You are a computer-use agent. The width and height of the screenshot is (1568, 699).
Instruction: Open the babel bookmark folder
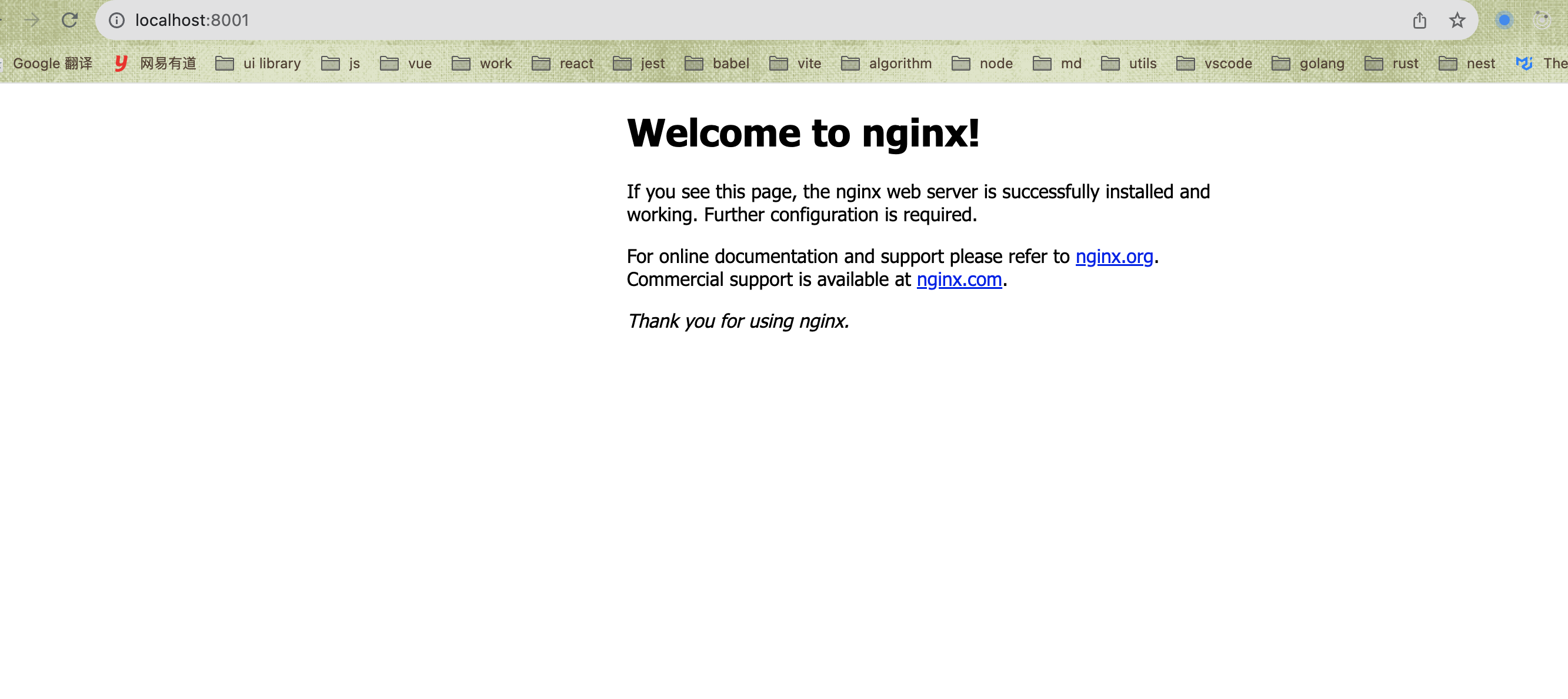click(x=716, y=64)
